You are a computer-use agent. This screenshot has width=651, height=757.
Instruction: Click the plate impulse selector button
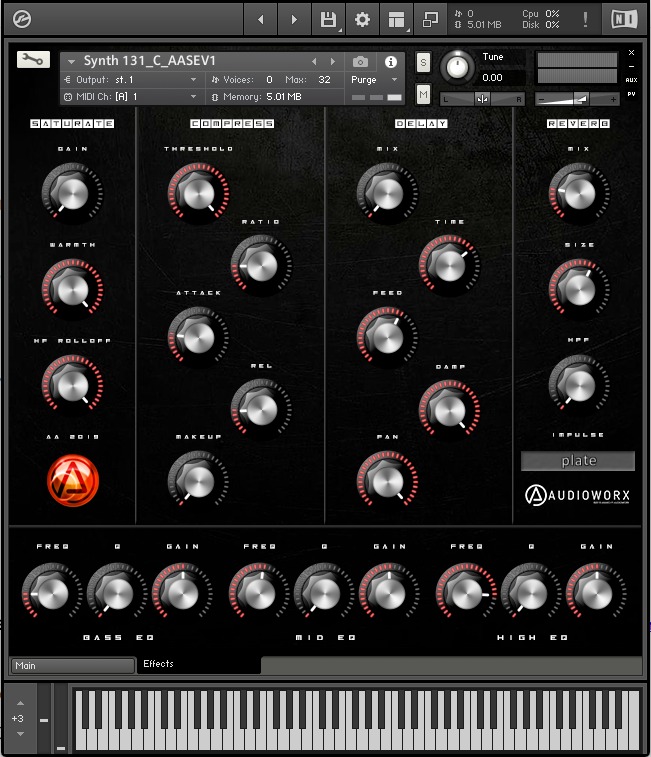coord(578,461)
